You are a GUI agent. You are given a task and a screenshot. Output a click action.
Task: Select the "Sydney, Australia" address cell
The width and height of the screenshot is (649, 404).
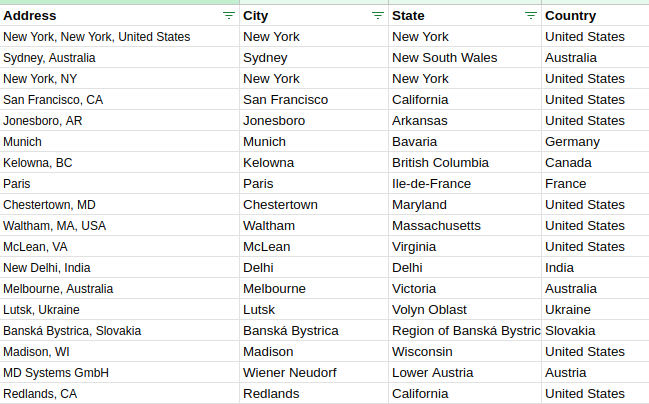click(49, 58)
